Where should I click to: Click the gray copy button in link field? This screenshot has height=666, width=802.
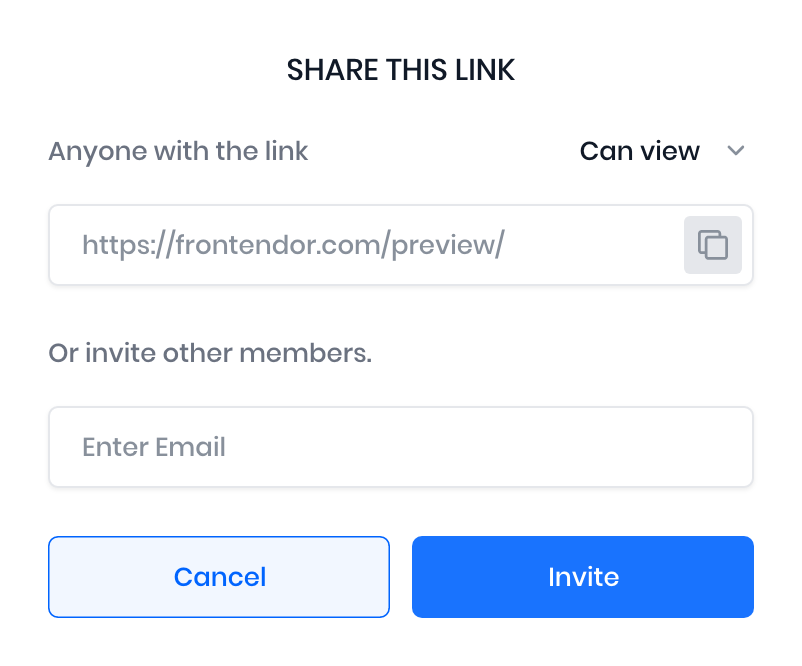712,245
